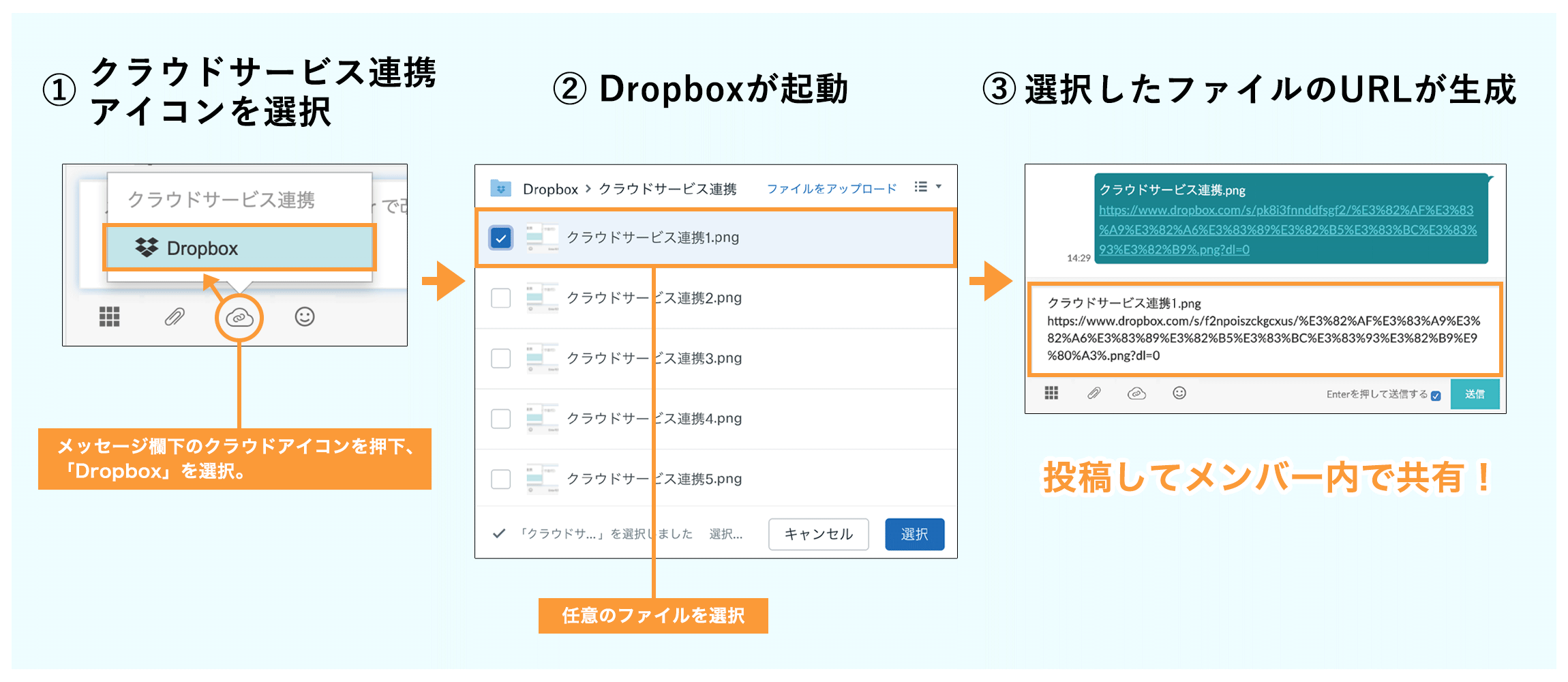
Task: Click the paperclip attachment icon in step 1
Action: point(175,316)
